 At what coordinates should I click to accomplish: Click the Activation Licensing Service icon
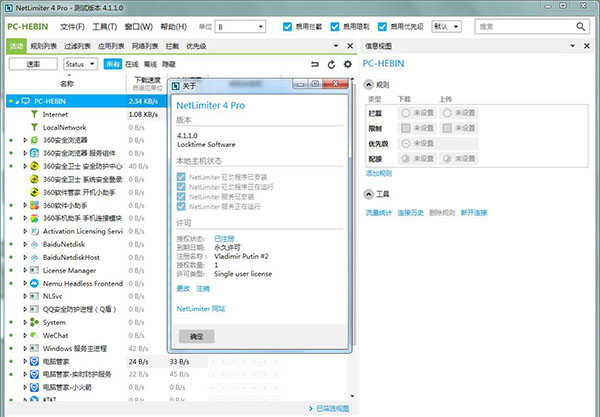click(x=34, y=231)
